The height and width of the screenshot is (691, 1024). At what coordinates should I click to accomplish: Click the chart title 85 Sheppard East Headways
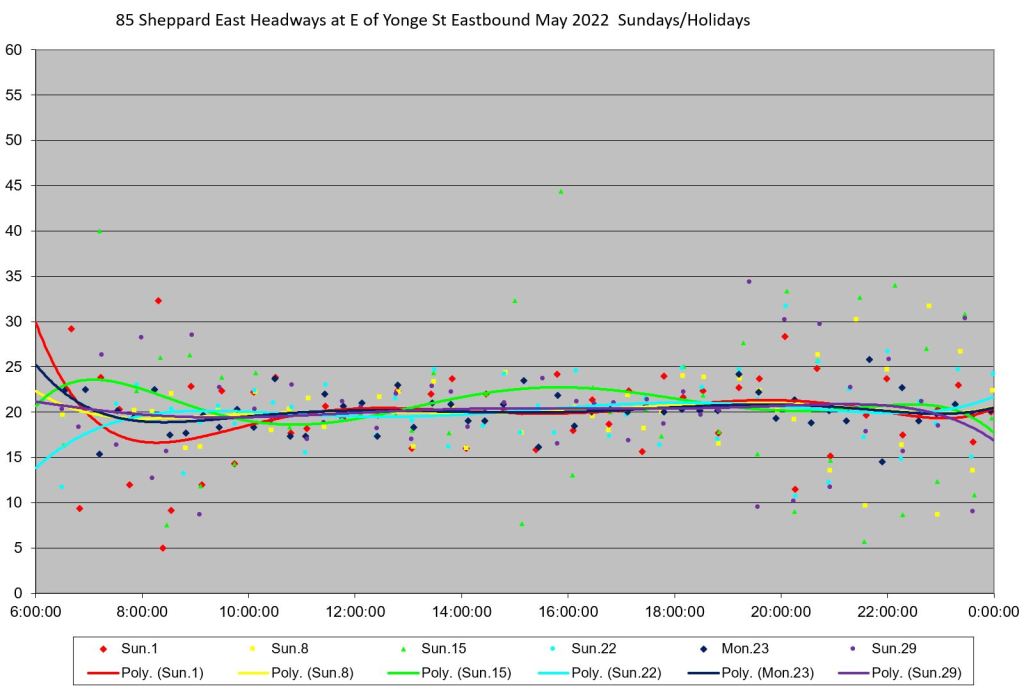click(439, 19)
